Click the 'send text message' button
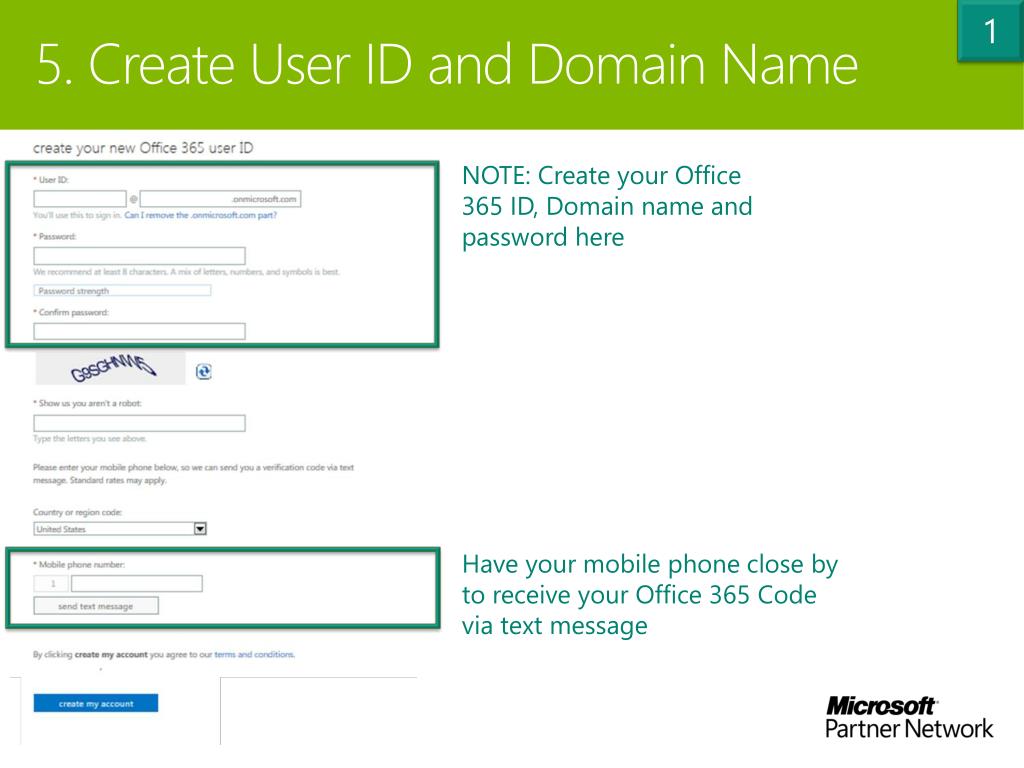This screenshot has height=768, width=1024. pyautogui.click(x=95, y=606)
